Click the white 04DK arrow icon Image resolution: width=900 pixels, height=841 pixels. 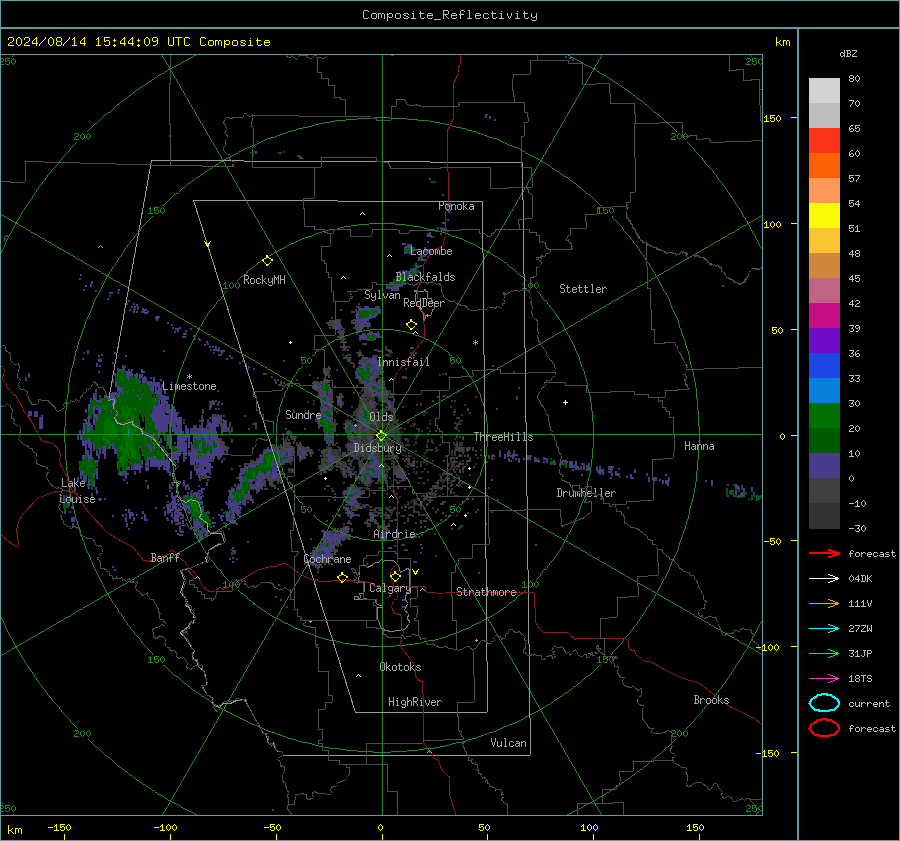click(x=824, y=579)
